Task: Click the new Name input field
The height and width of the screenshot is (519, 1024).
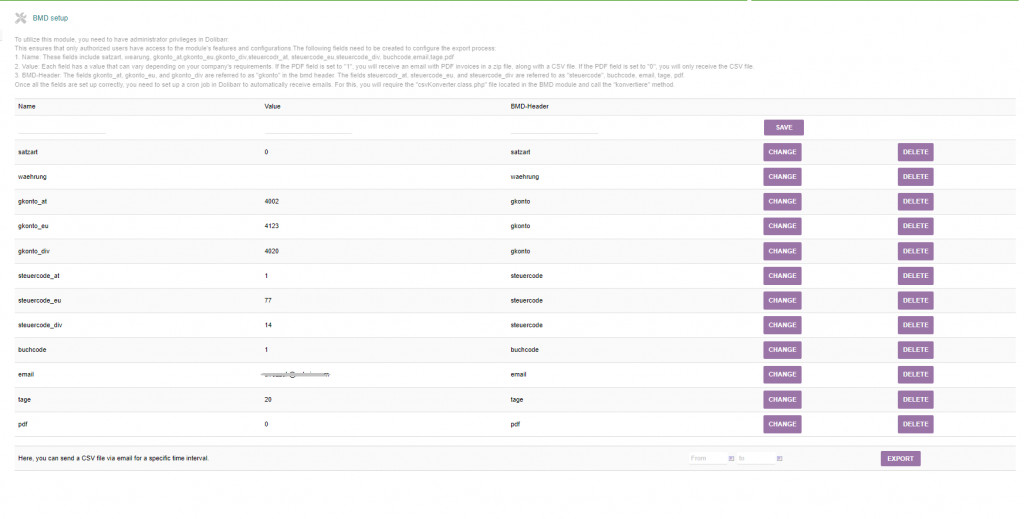Action: click(62, 128)
